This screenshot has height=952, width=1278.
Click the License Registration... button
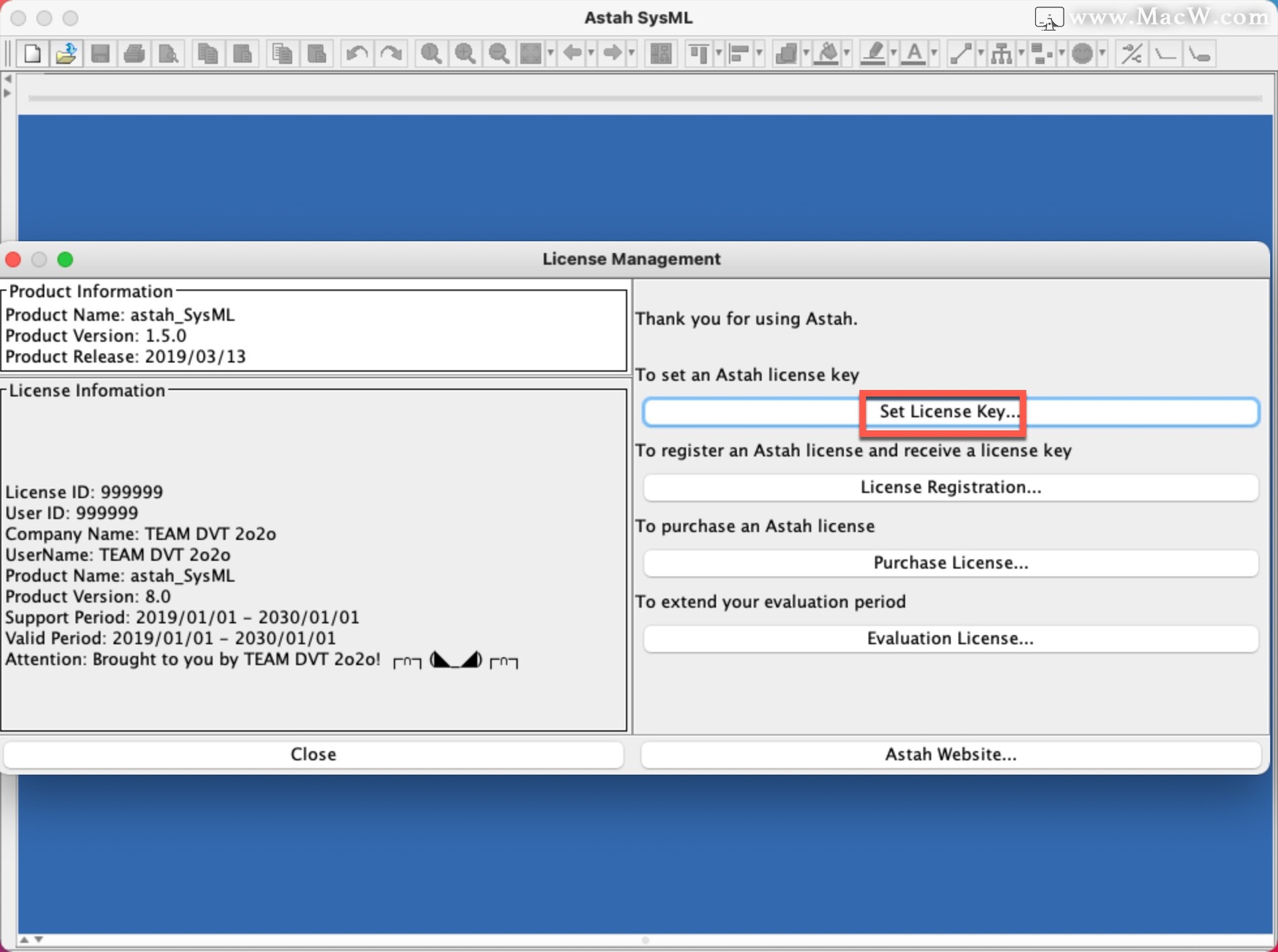click(x=951, y=487)
